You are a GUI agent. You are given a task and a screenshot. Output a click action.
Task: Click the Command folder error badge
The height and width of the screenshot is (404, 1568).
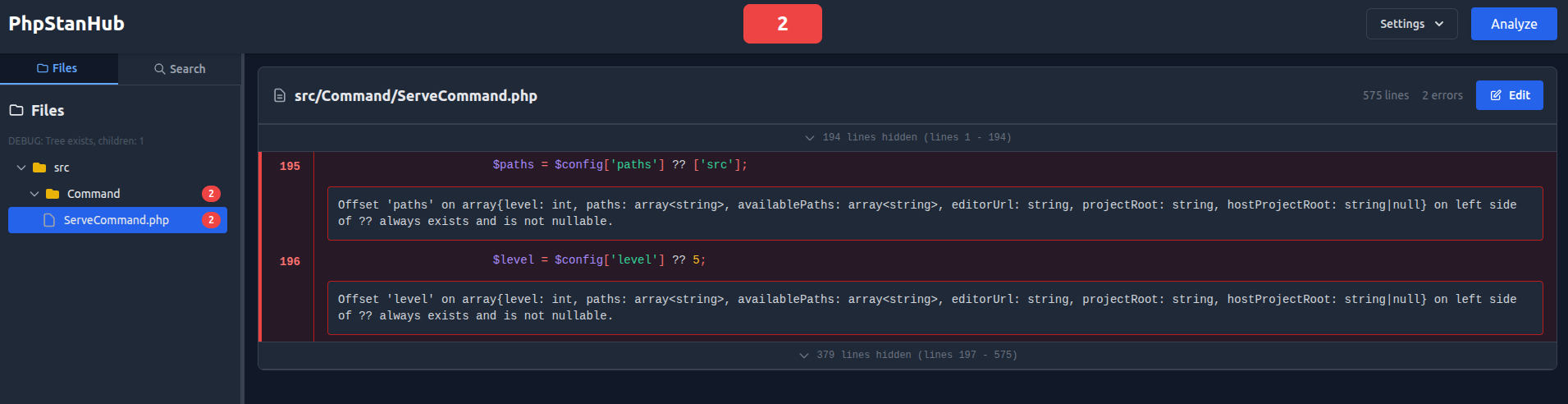[211, 194]
